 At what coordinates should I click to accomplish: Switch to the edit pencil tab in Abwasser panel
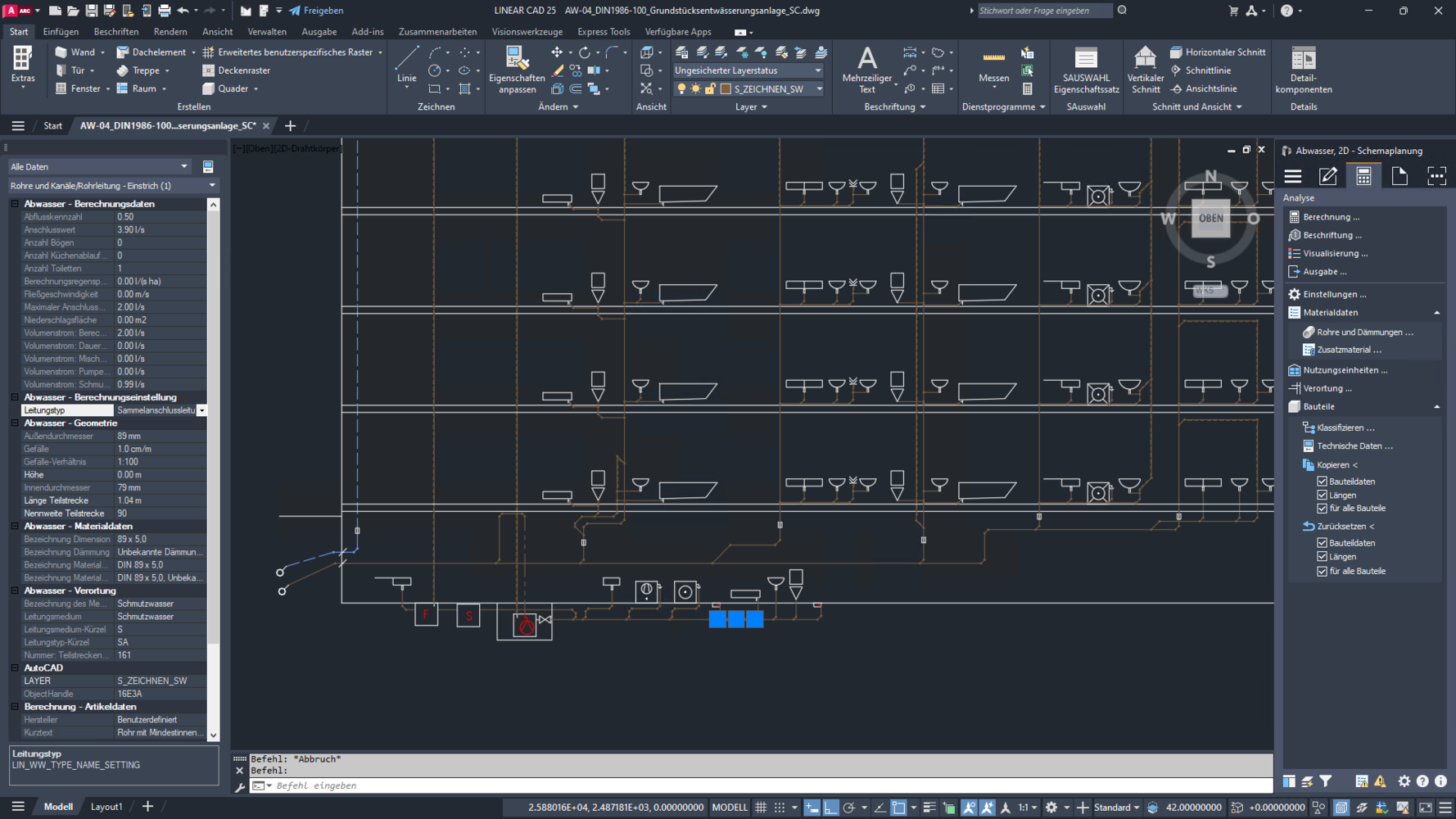tap(1328, 176)
